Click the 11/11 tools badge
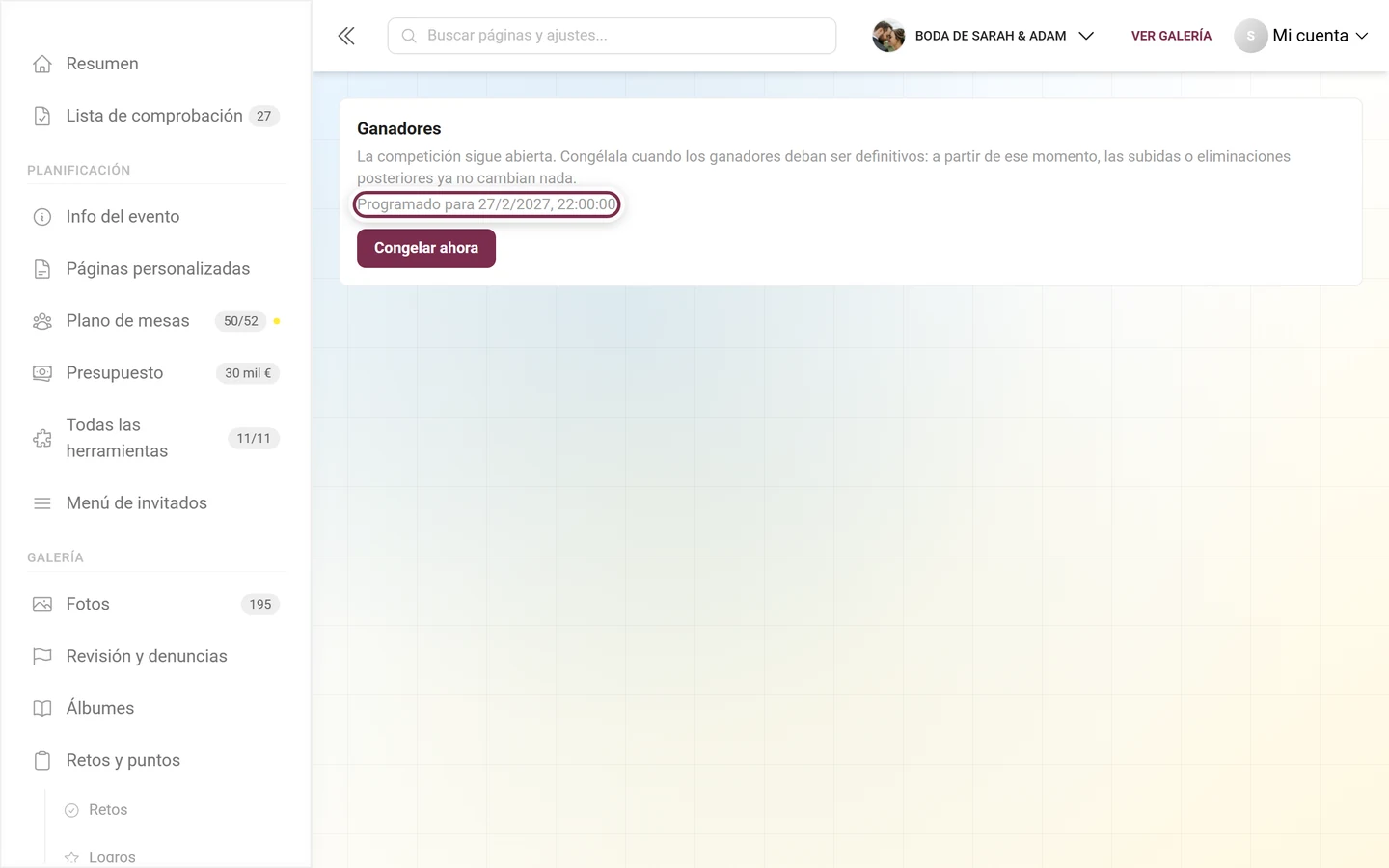Image resolution: width=1389 pixels, height=868 pixels. coord(254,438)
